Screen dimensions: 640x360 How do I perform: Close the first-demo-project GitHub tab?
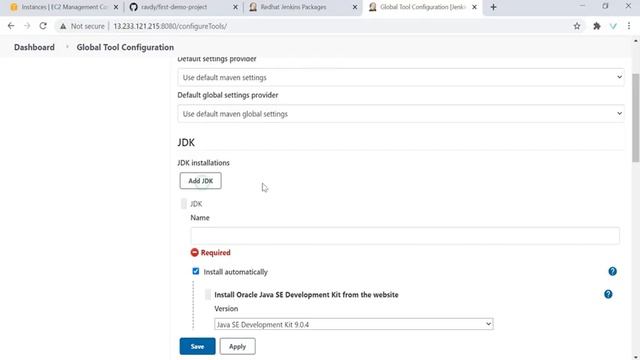tap(235, 7)
